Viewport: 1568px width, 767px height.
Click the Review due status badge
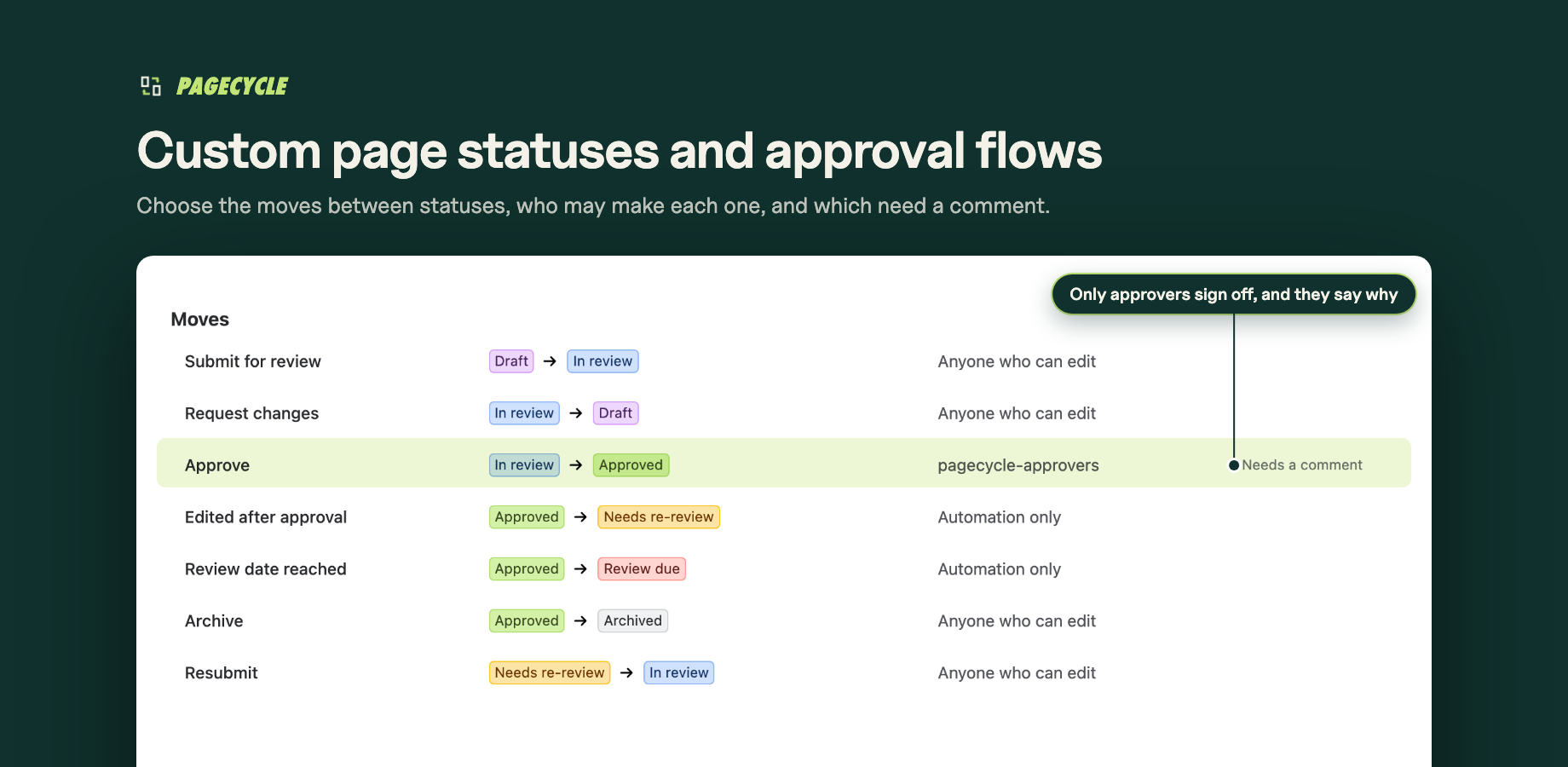tap(642, 569)
